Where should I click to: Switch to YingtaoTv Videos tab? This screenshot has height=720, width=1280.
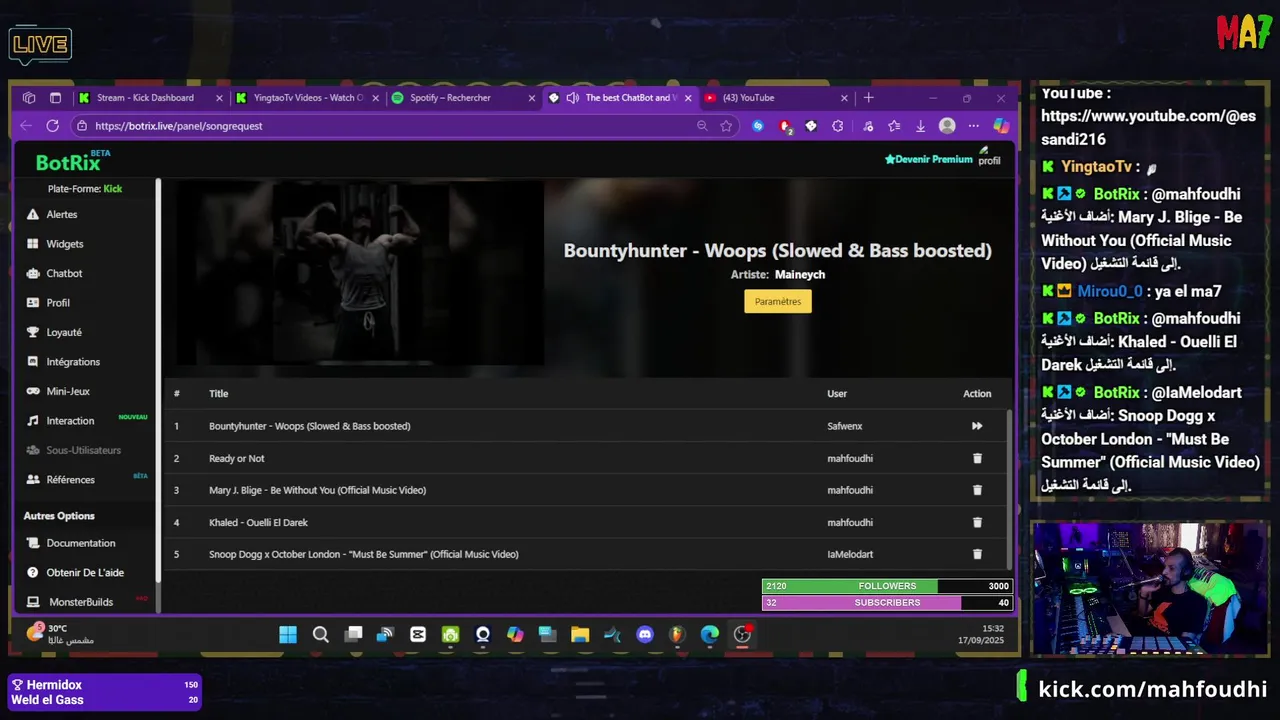click(309, 98)
